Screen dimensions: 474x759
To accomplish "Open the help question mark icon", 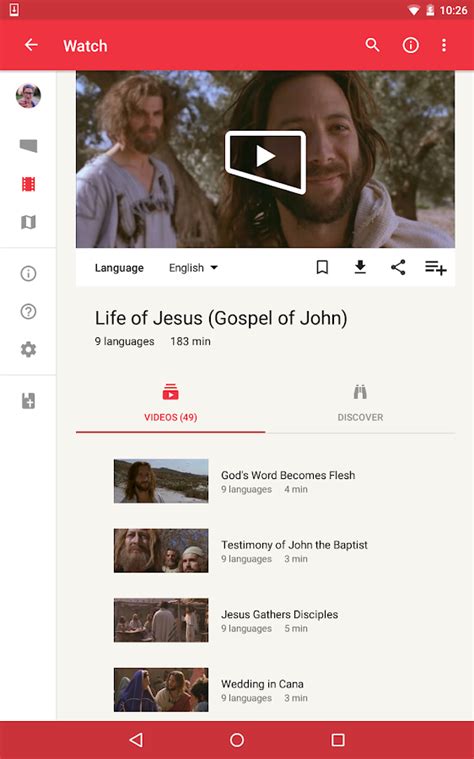I will click(x=28, y=311).
